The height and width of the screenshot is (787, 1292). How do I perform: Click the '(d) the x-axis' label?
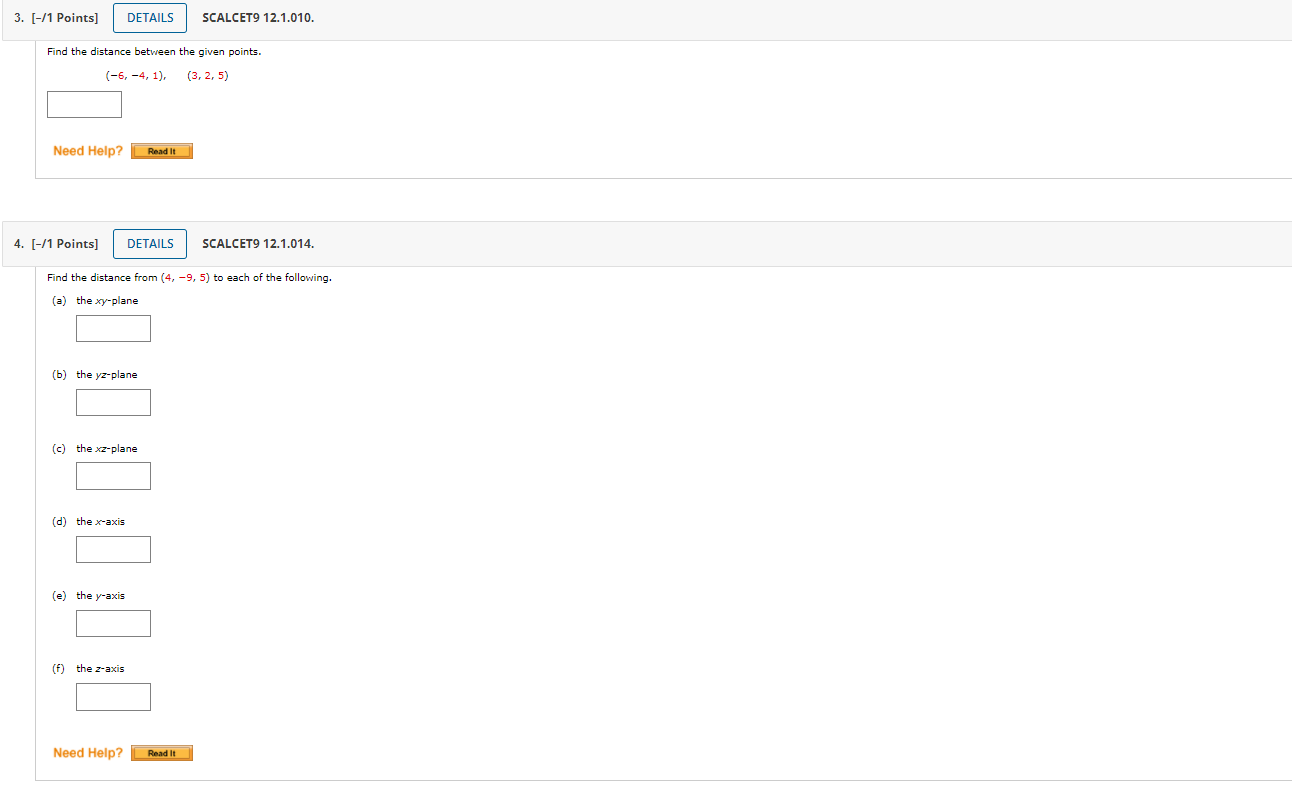point(89,522)
